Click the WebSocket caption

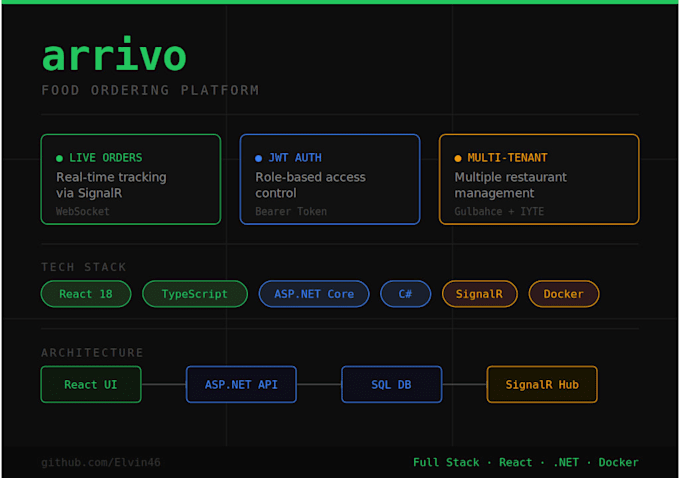82,212
